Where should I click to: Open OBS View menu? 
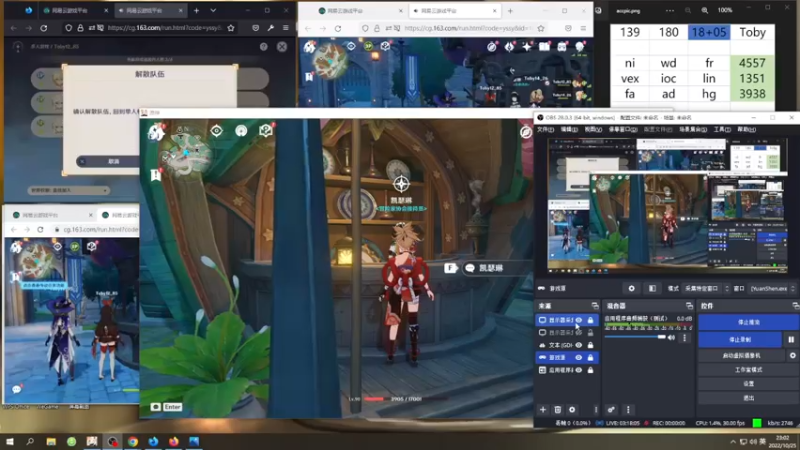point(592,130)
